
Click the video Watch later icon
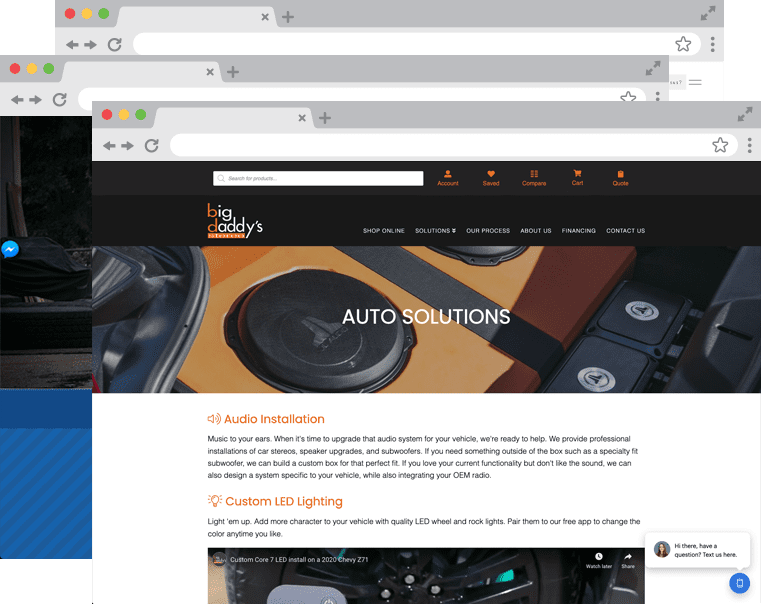pos(598,559)
